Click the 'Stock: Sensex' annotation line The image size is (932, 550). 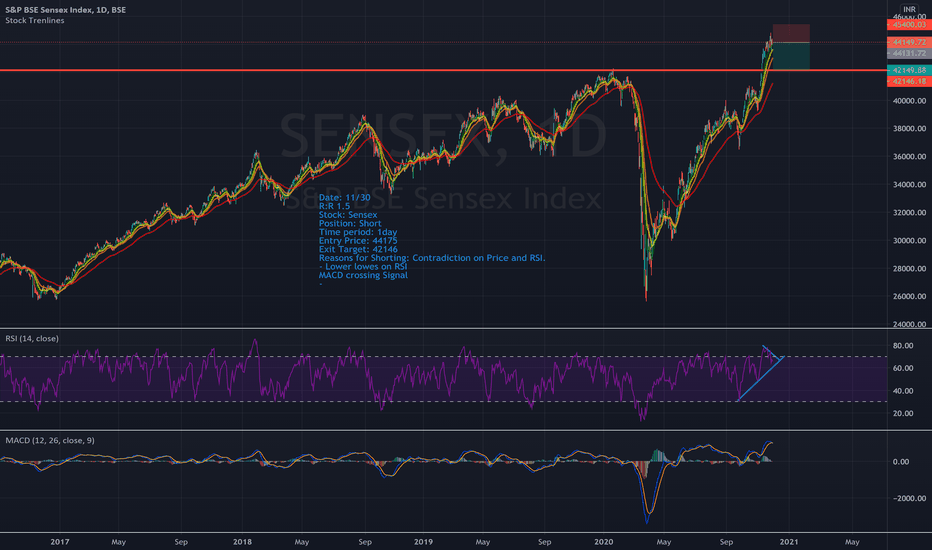pos(348,215)
